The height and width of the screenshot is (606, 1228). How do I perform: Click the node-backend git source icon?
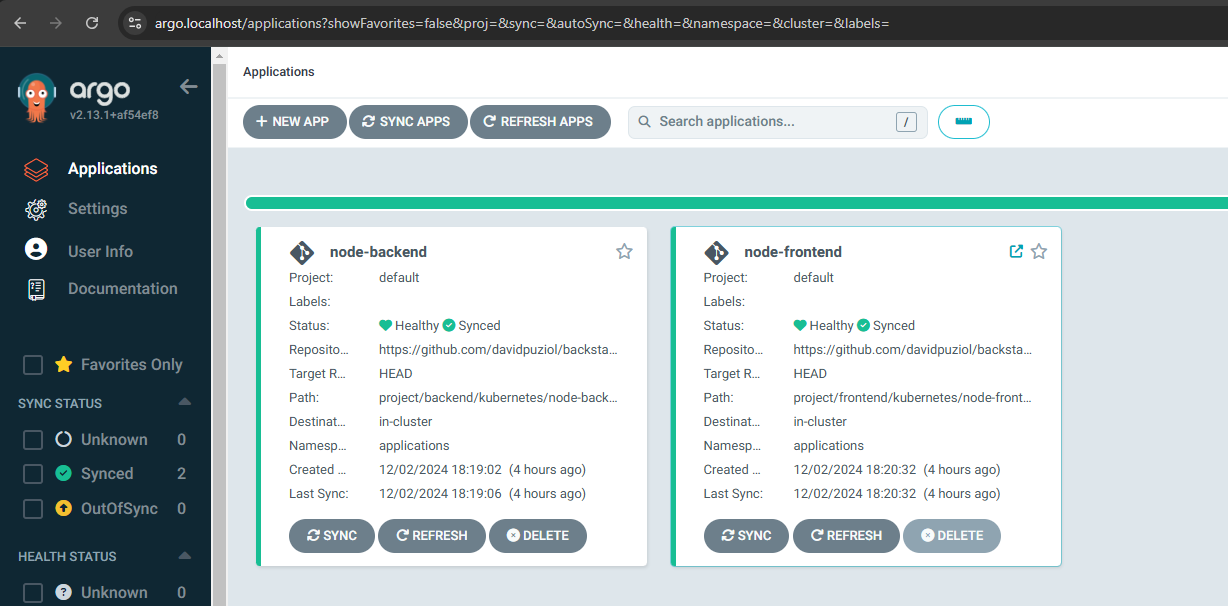302,252
